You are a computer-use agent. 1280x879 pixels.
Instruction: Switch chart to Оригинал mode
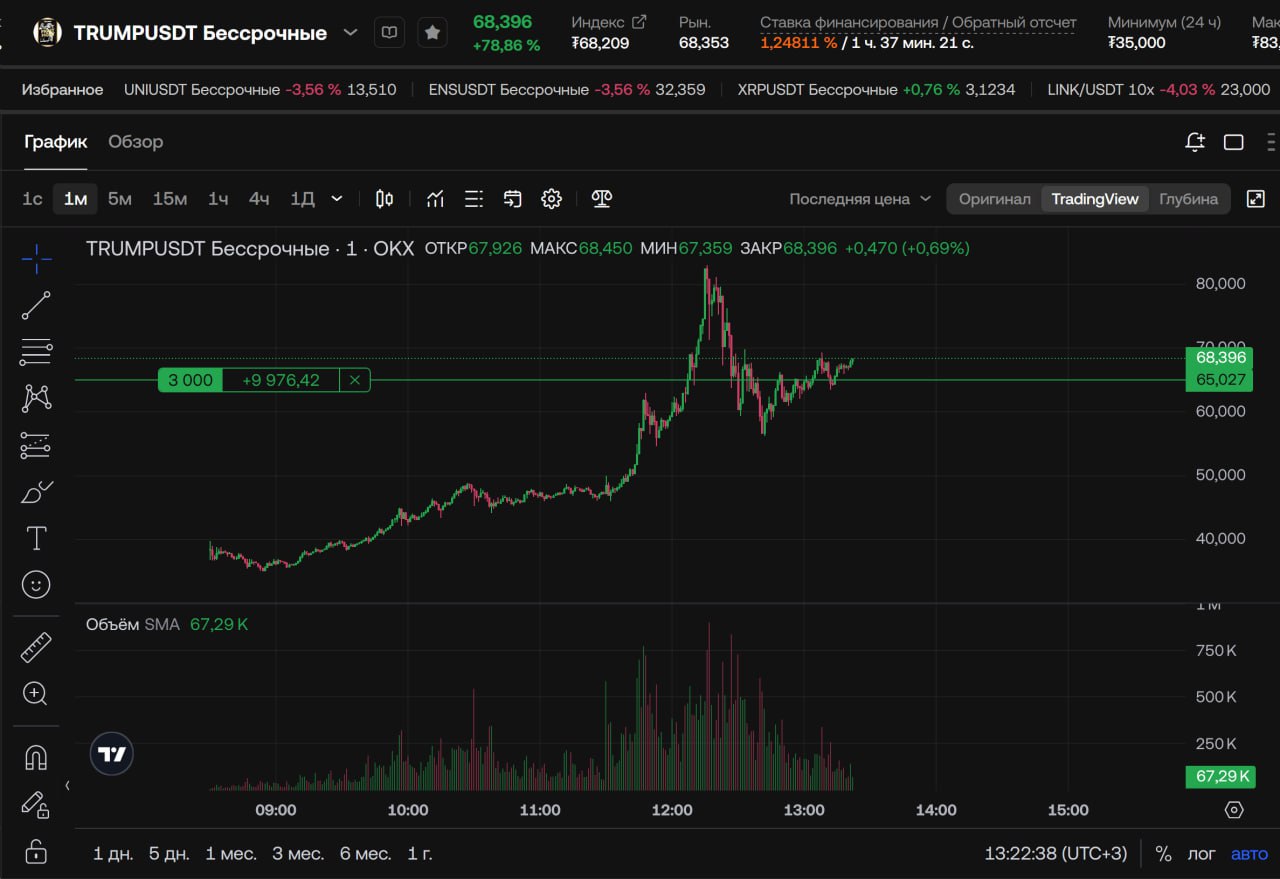coord(994,199)
